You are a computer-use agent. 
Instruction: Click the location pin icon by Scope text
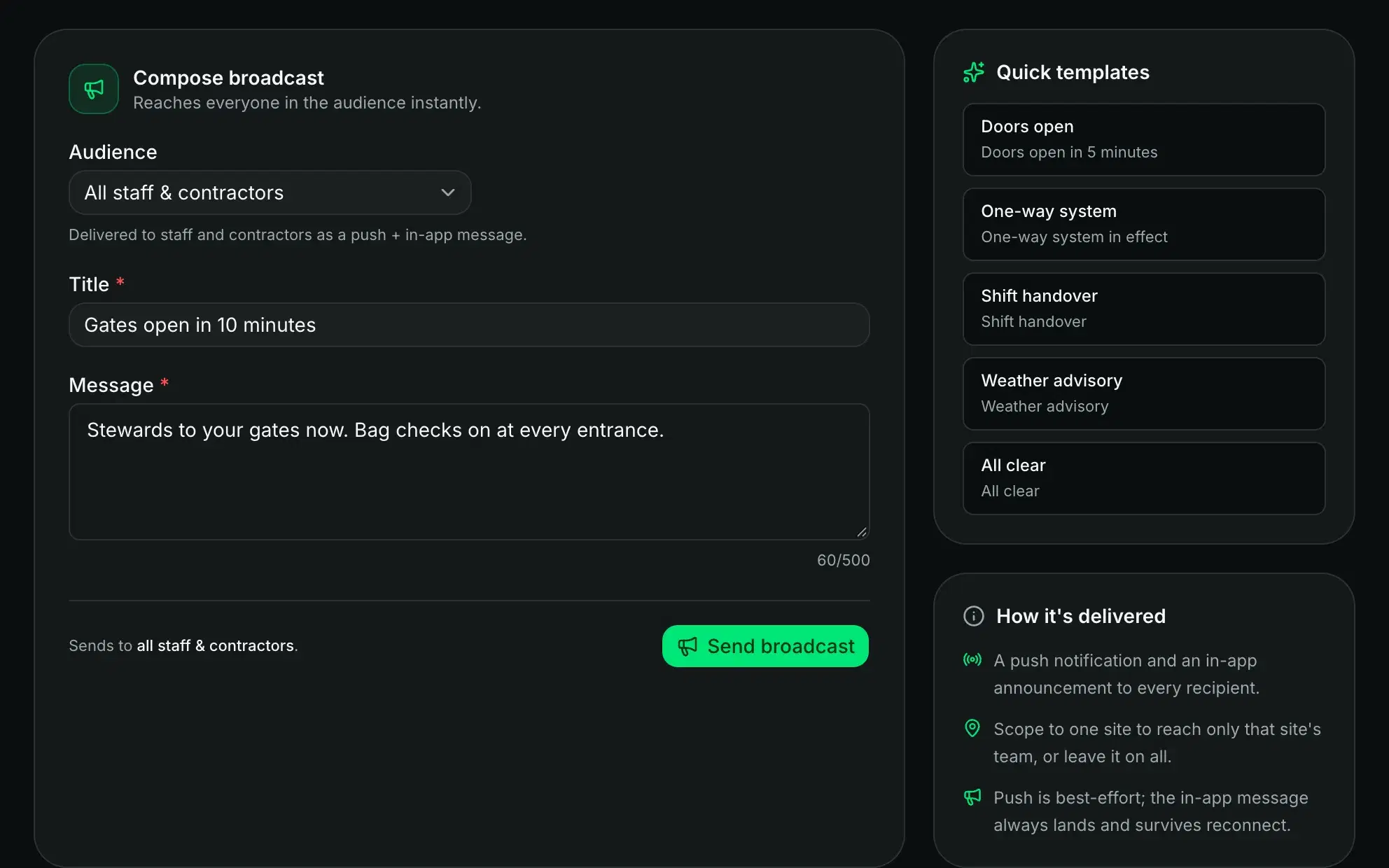pos(972,728)
